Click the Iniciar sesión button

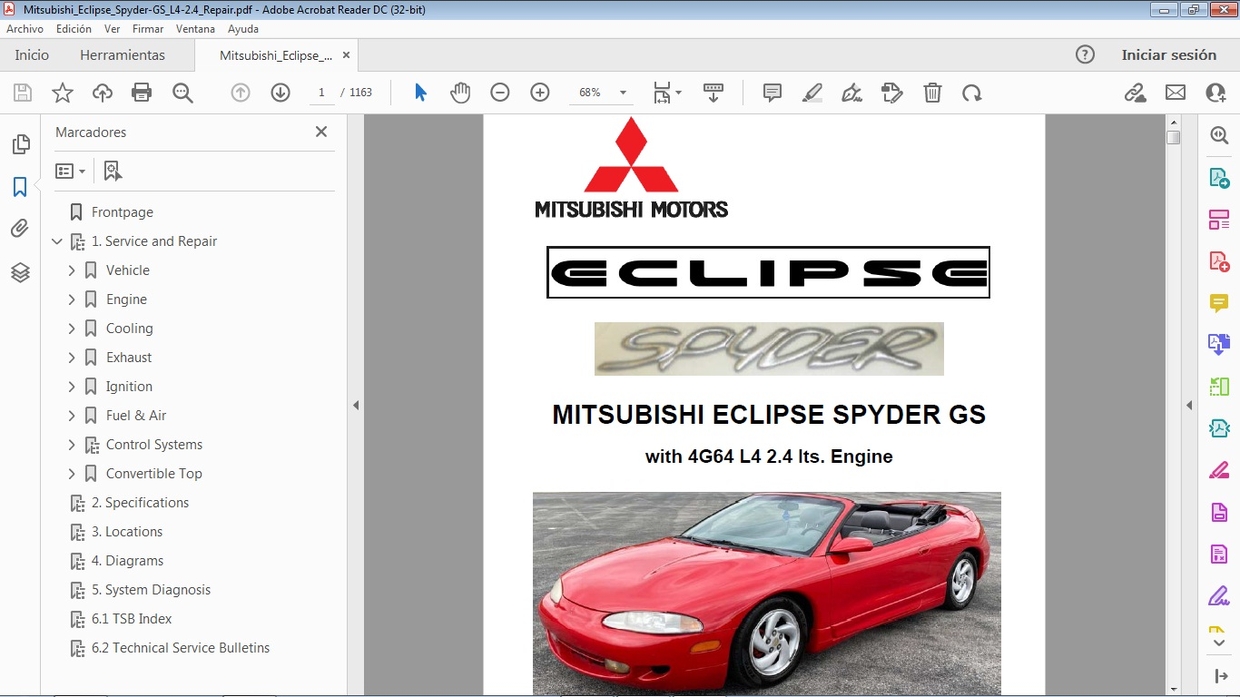pos(1170,55)
